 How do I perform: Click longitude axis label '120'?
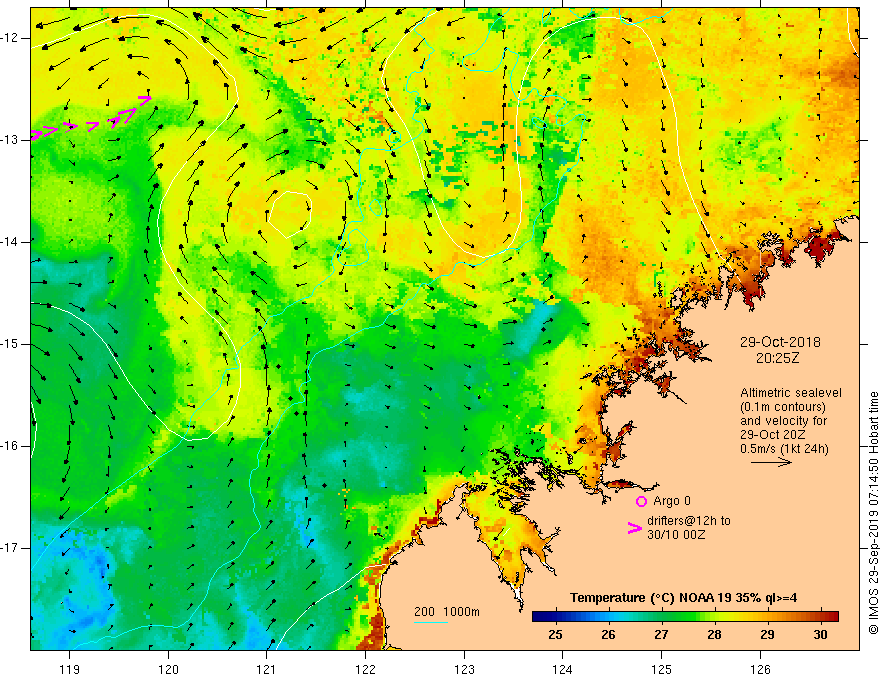coord(168,669)
